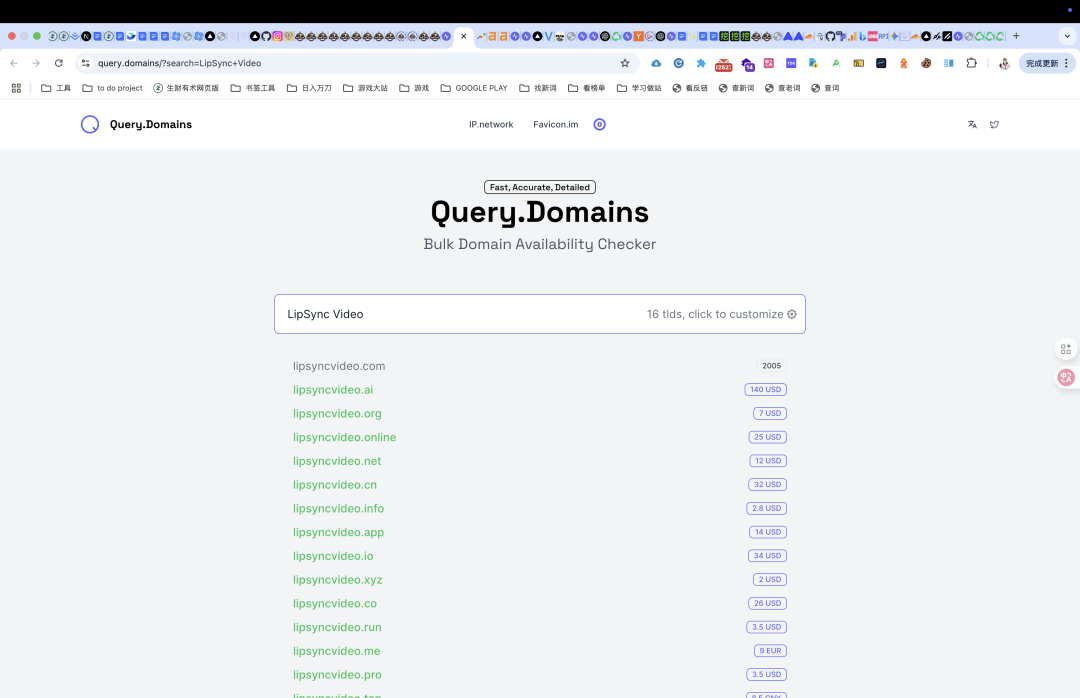Click the 9 EUR price badge

click(x=770, y=651)
